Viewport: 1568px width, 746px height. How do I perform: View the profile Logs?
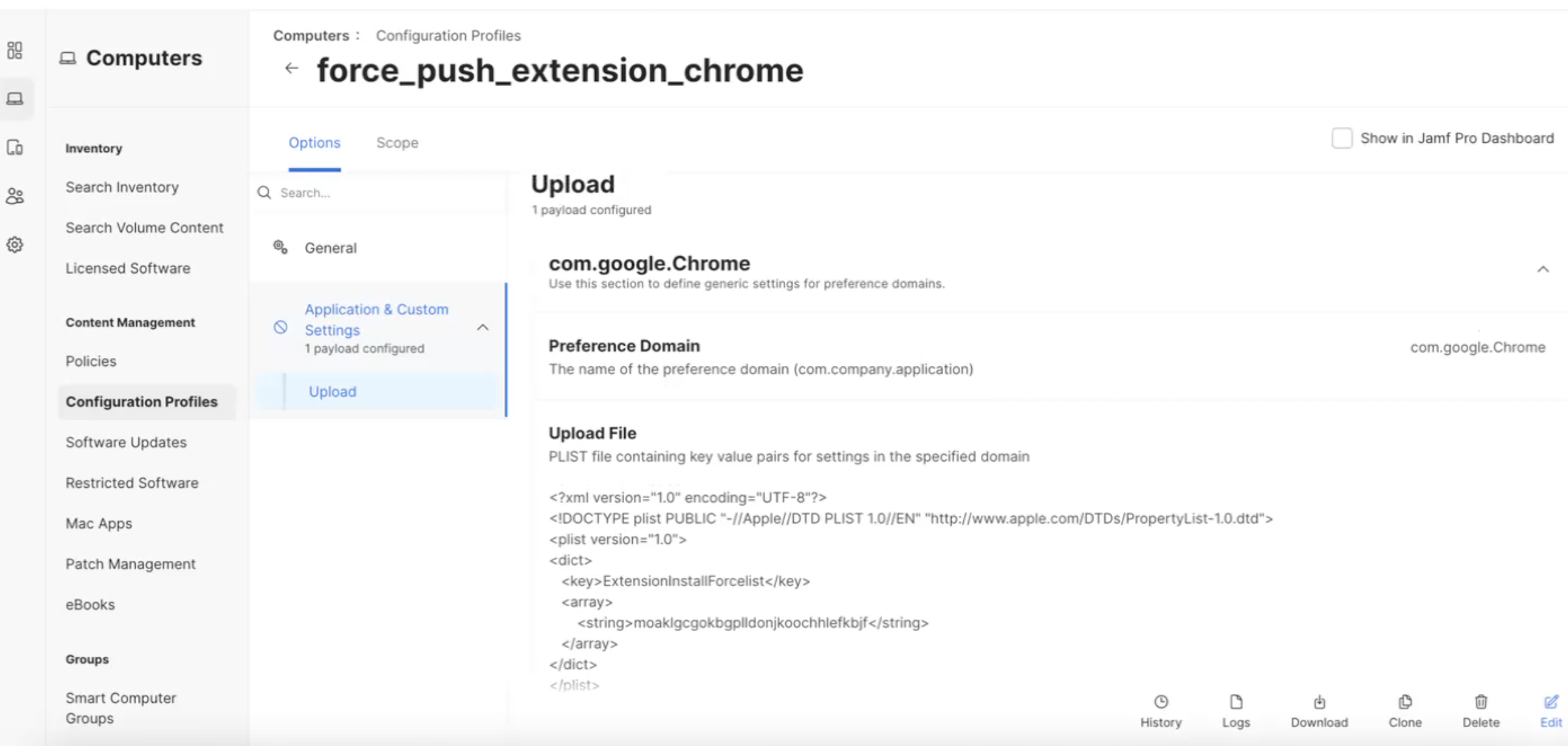pos(1235,711)
